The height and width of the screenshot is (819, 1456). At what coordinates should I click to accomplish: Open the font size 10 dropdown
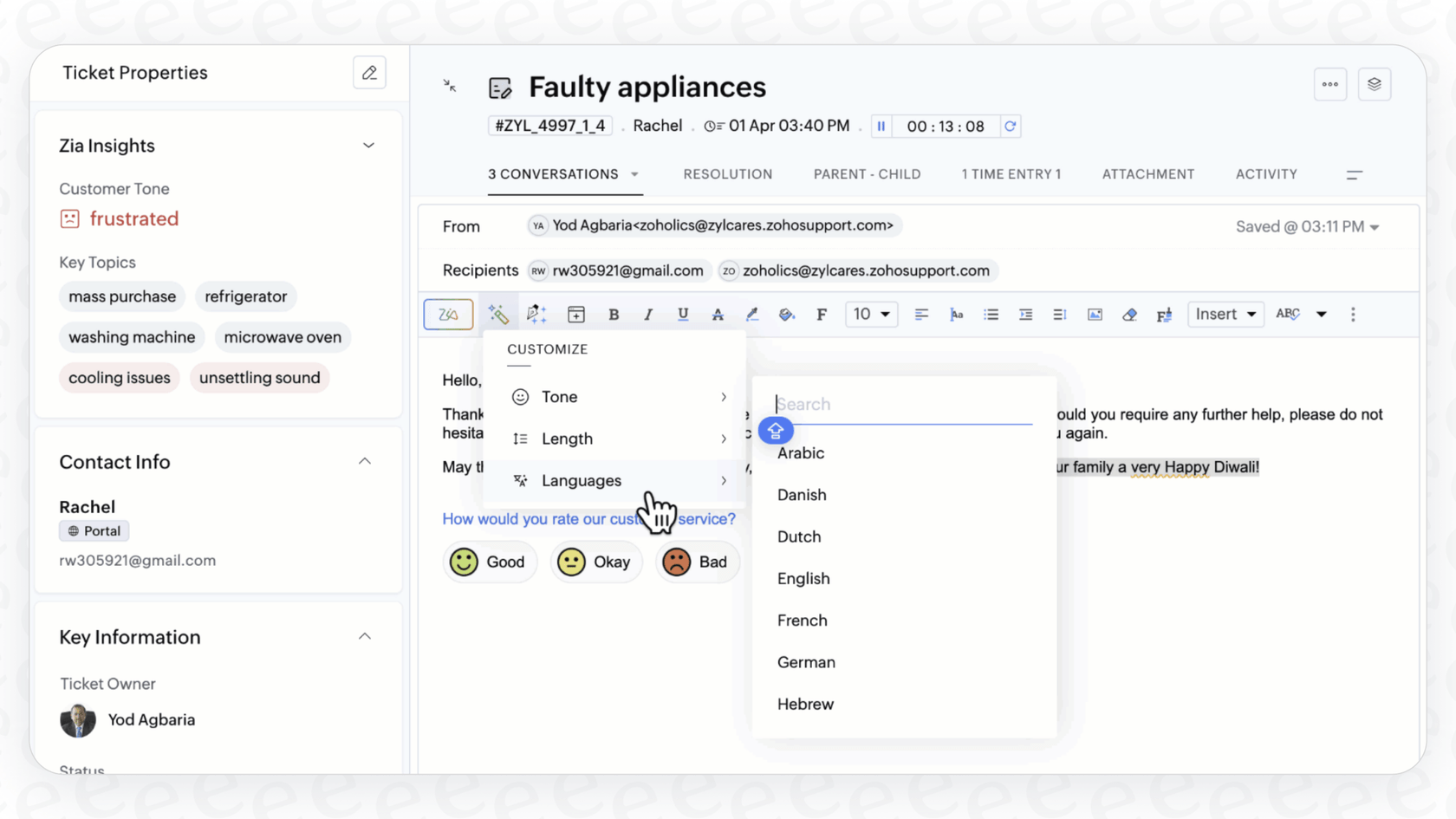871,314
